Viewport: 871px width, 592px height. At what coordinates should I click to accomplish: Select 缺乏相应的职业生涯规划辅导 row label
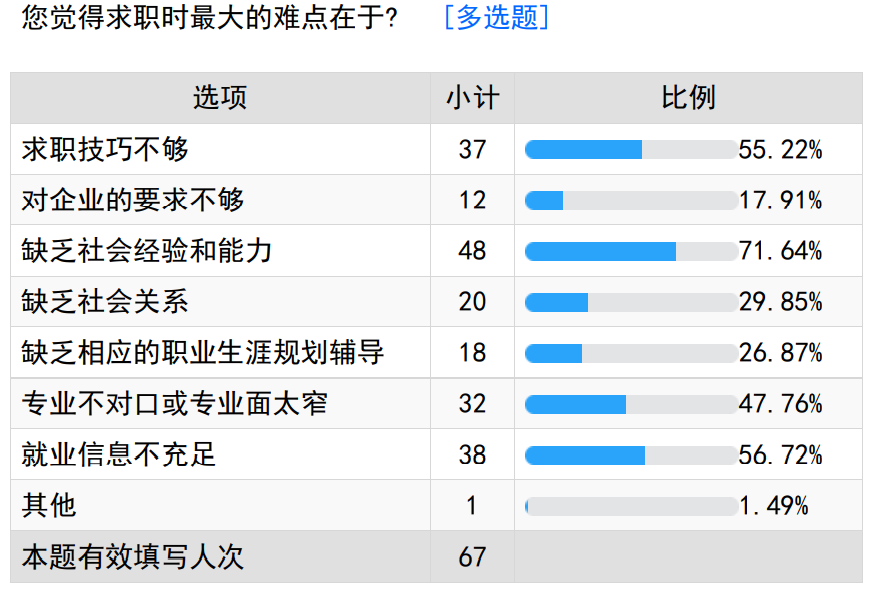(x=203, y=353)
